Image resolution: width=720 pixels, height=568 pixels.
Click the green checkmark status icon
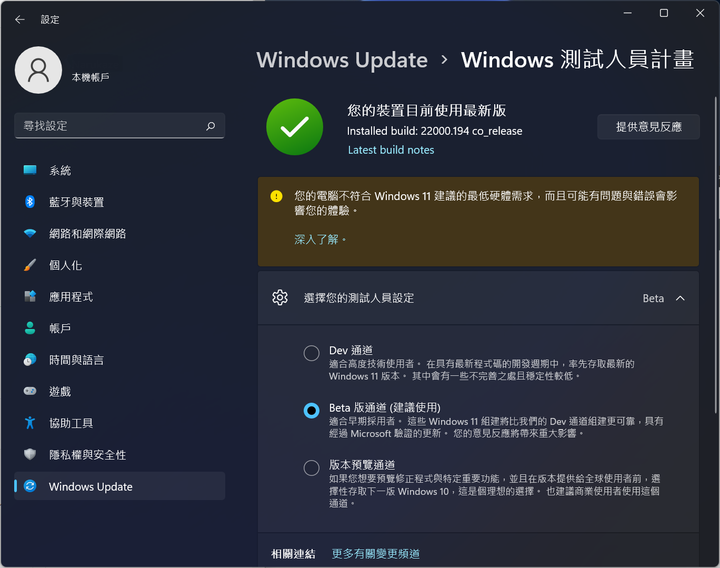pos(295,127)
